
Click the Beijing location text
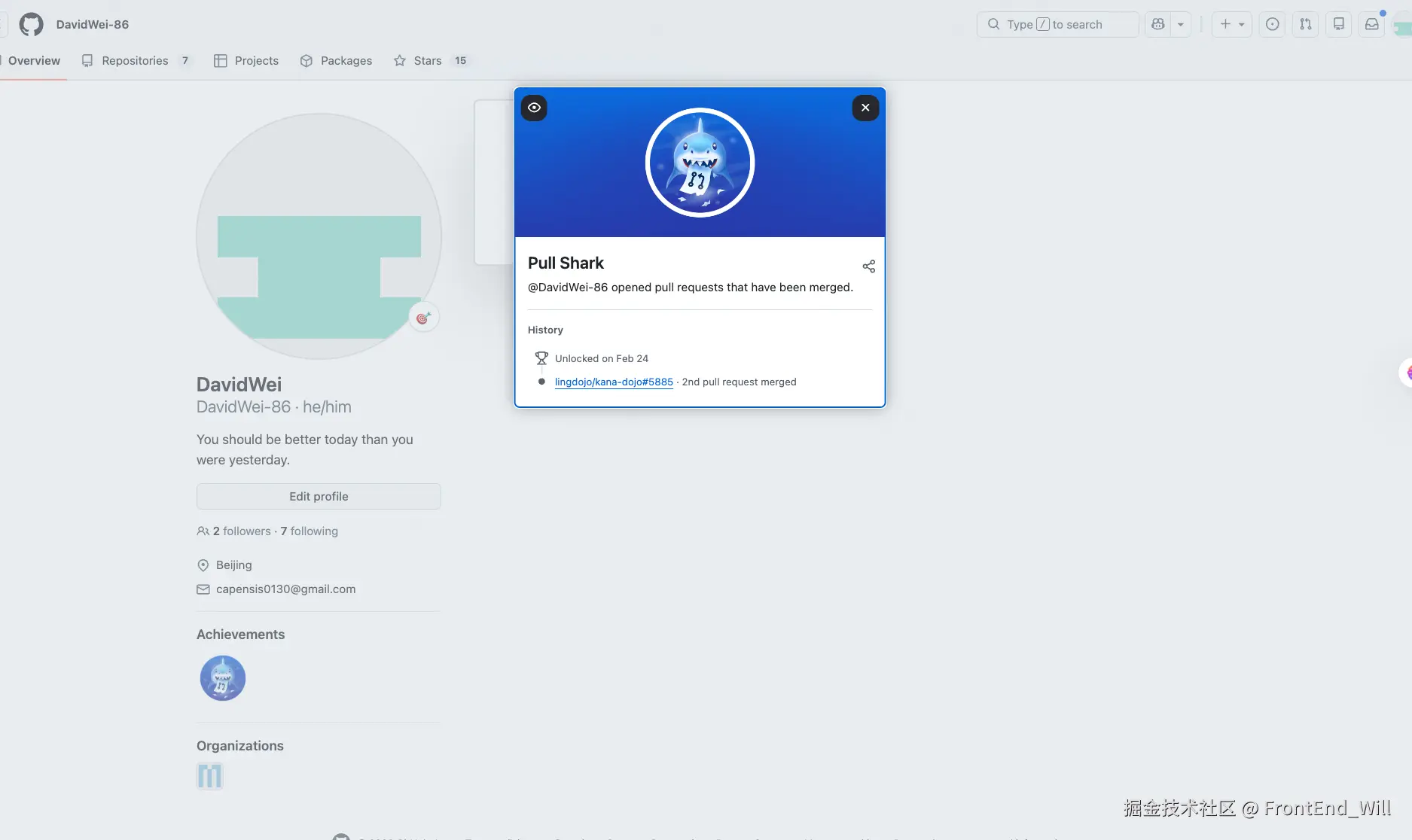[x=233, y=565]
